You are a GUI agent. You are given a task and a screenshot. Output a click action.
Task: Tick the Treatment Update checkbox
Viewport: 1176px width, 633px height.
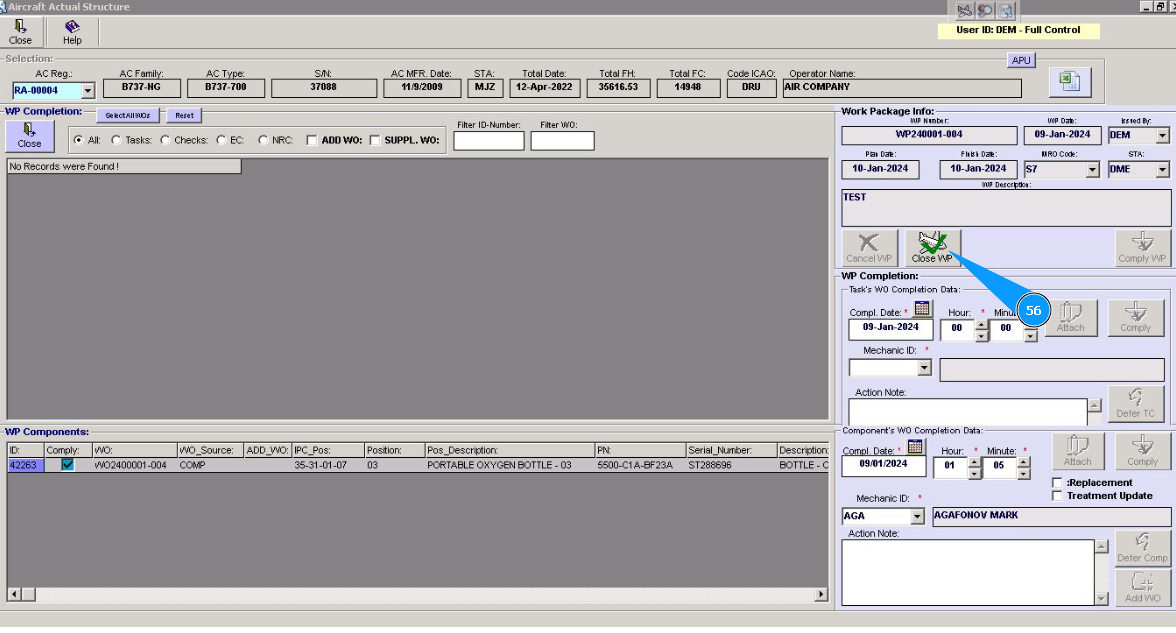[1058, 496]
